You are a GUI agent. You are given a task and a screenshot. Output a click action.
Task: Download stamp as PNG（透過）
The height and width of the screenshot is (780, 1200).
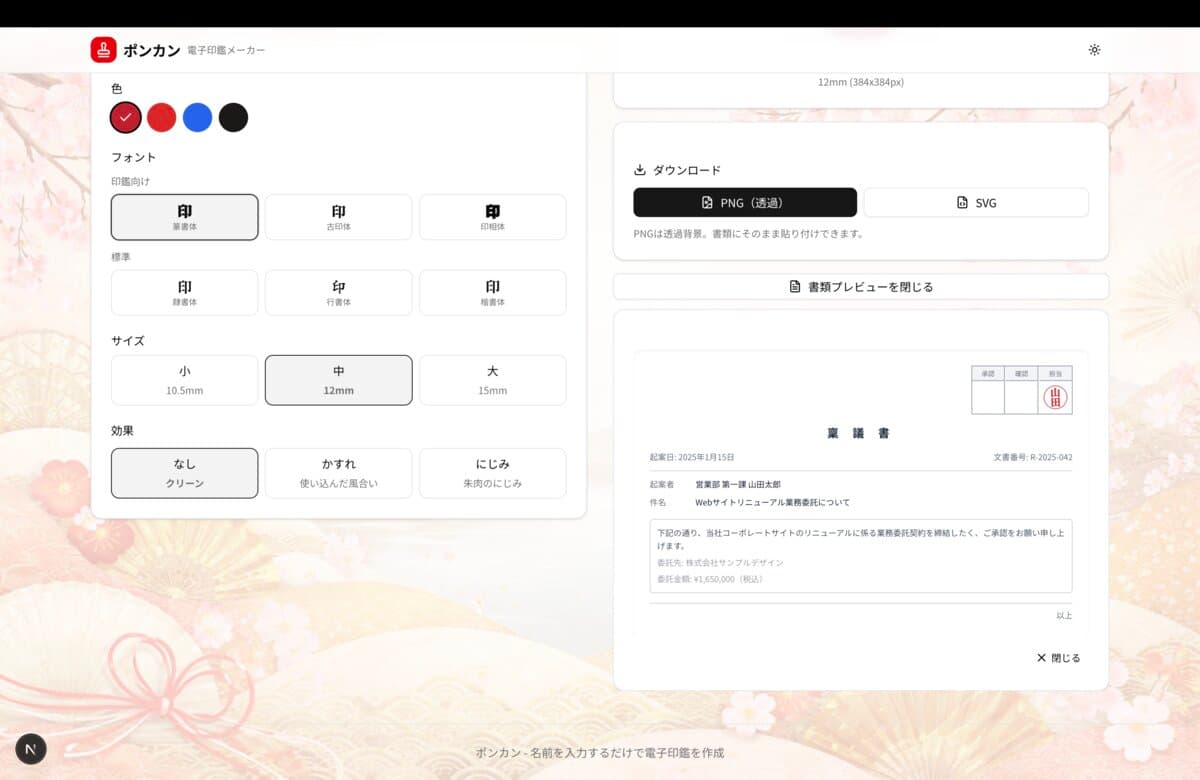click(745, 202)
